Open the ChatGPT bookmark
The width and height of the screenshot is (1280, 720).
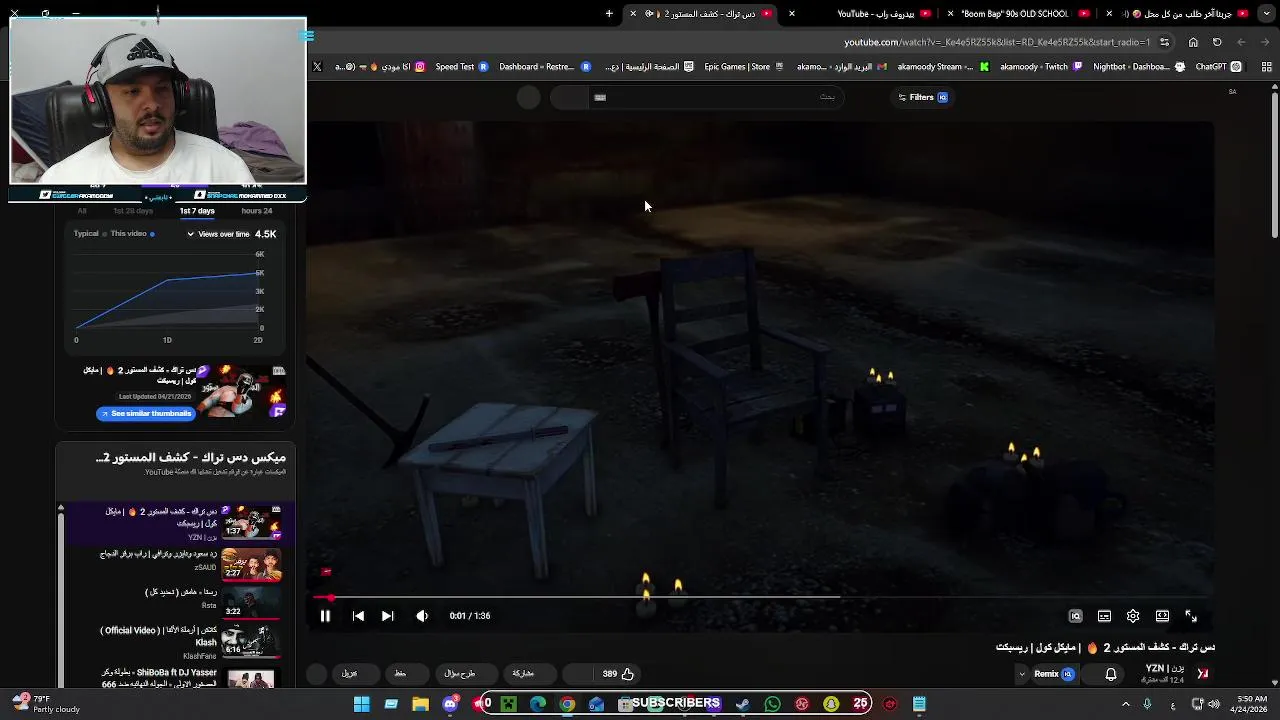tap(1218, 67)
